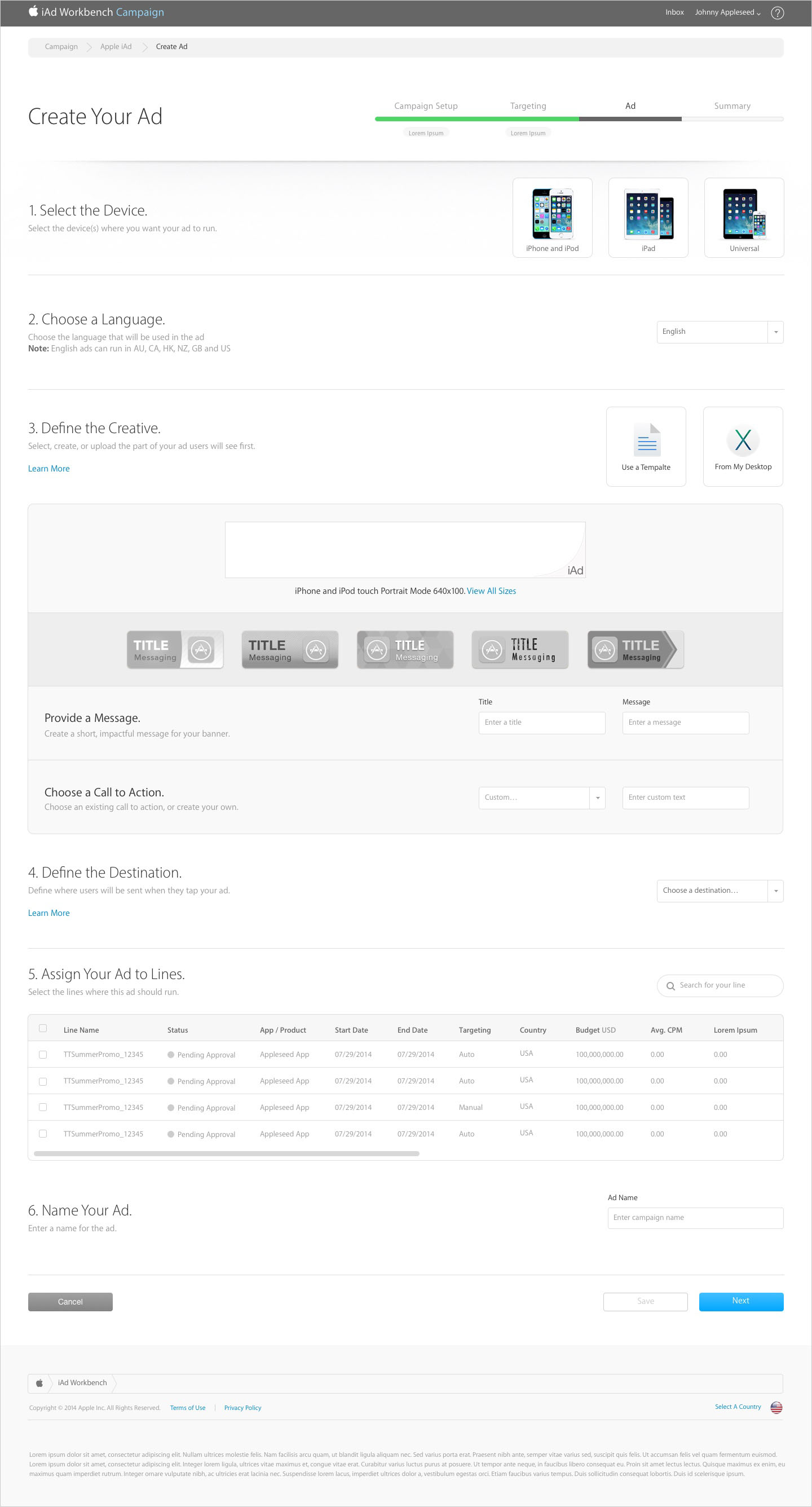Click the Apple logo in footer breadcrumb

coord(39,1383)
